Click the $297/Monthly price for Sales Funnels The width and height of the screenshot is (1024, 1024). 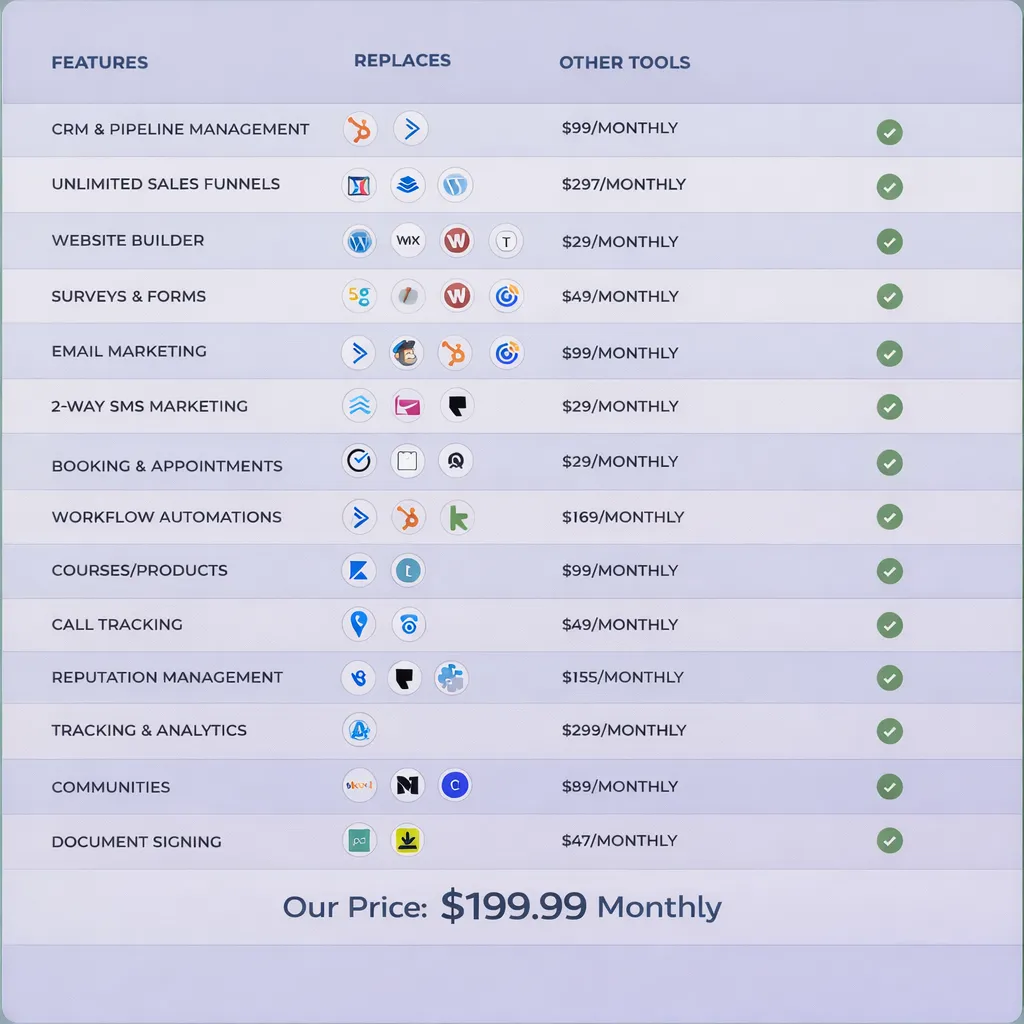click(623, 184)
